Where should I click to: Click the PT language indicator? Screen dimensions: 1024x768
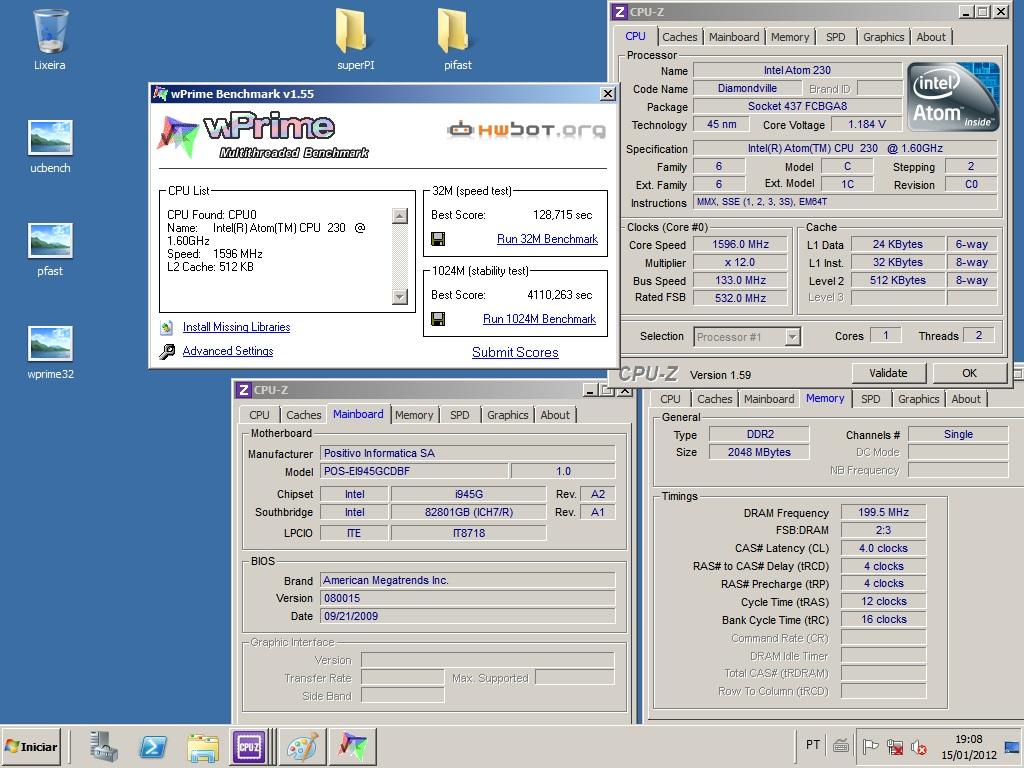pos(812,745)
